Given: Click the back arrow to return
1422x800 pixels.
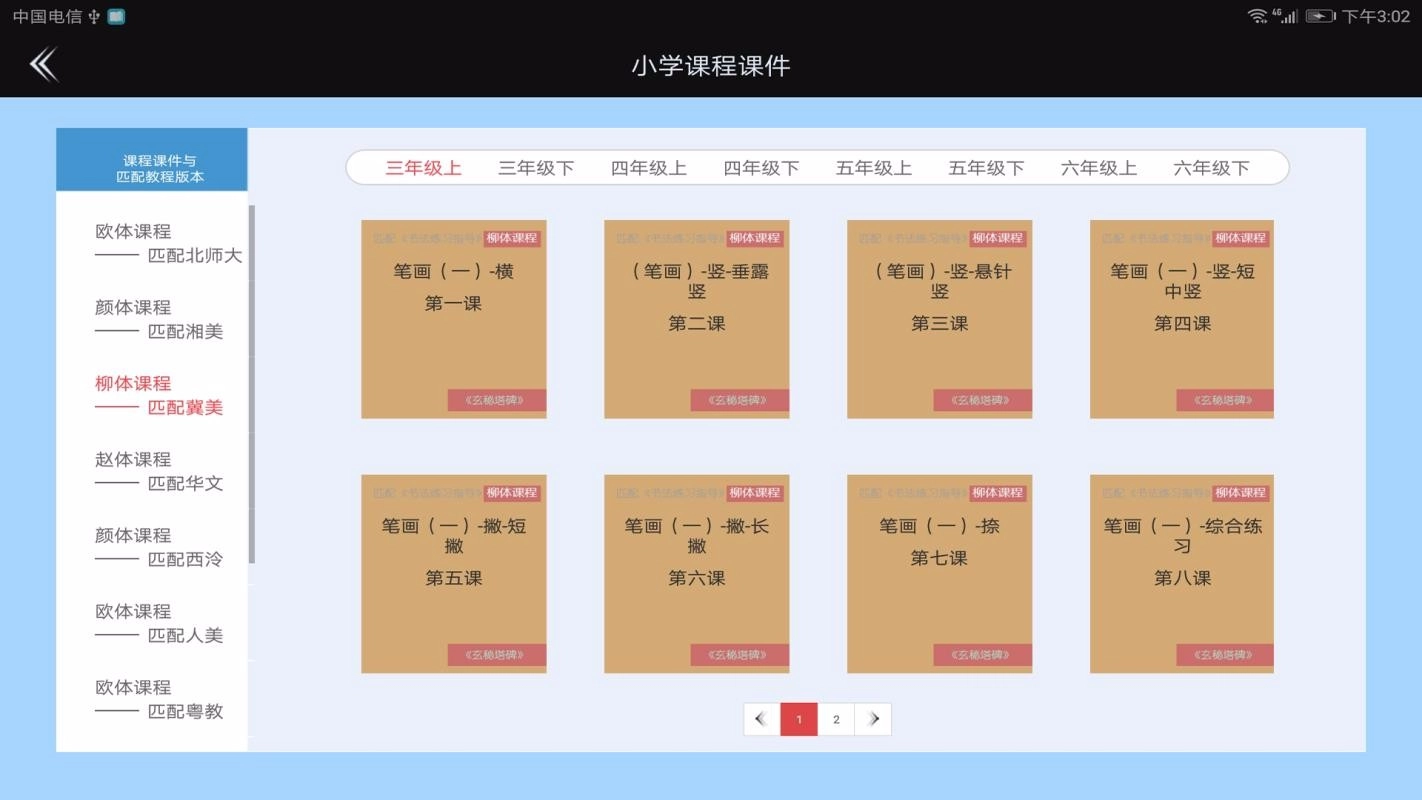Looking at the screenshot, I should point(42,63).
